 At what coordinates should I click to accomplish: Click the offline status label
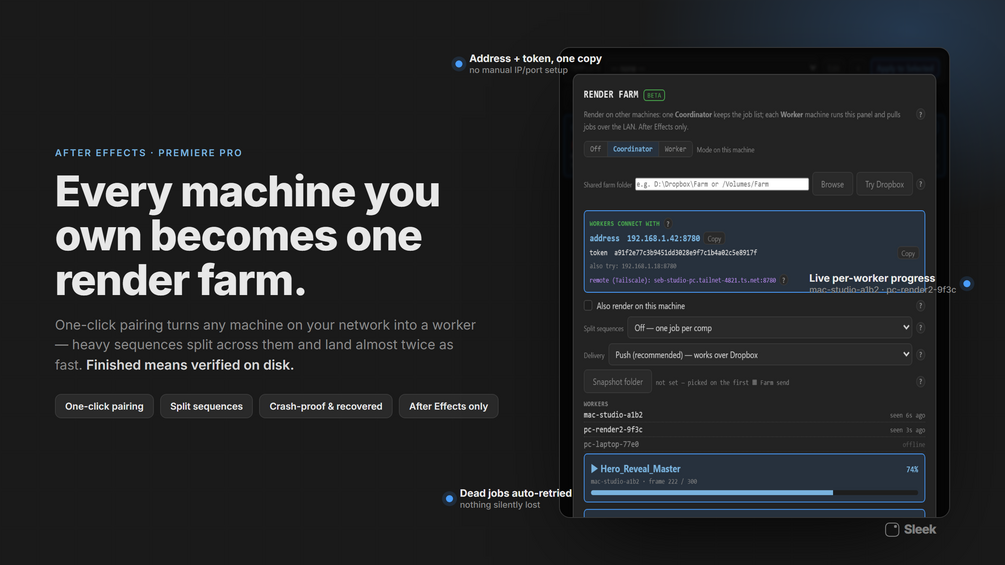click(x=913, y=445)
